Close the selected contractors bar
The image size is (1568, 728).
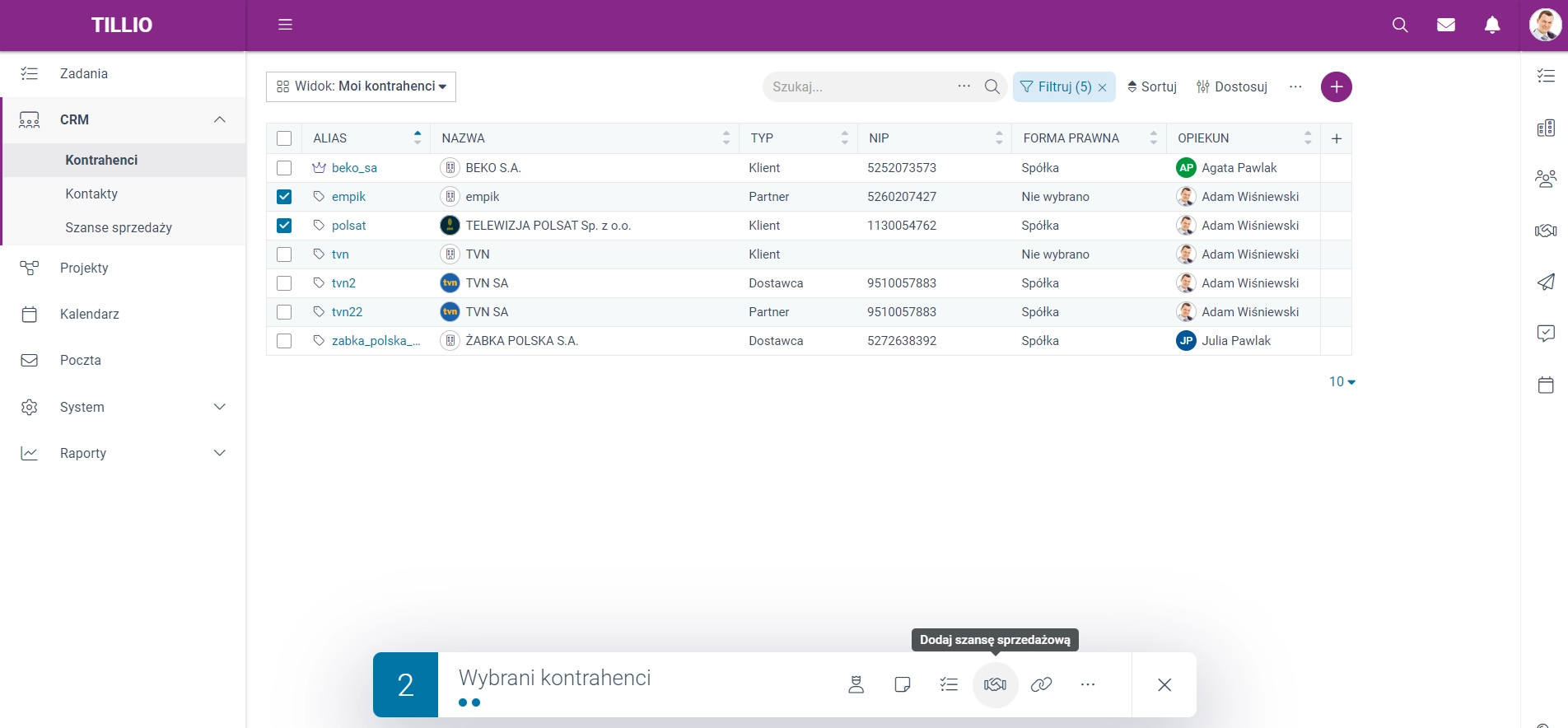click(x=1164, y=684)
